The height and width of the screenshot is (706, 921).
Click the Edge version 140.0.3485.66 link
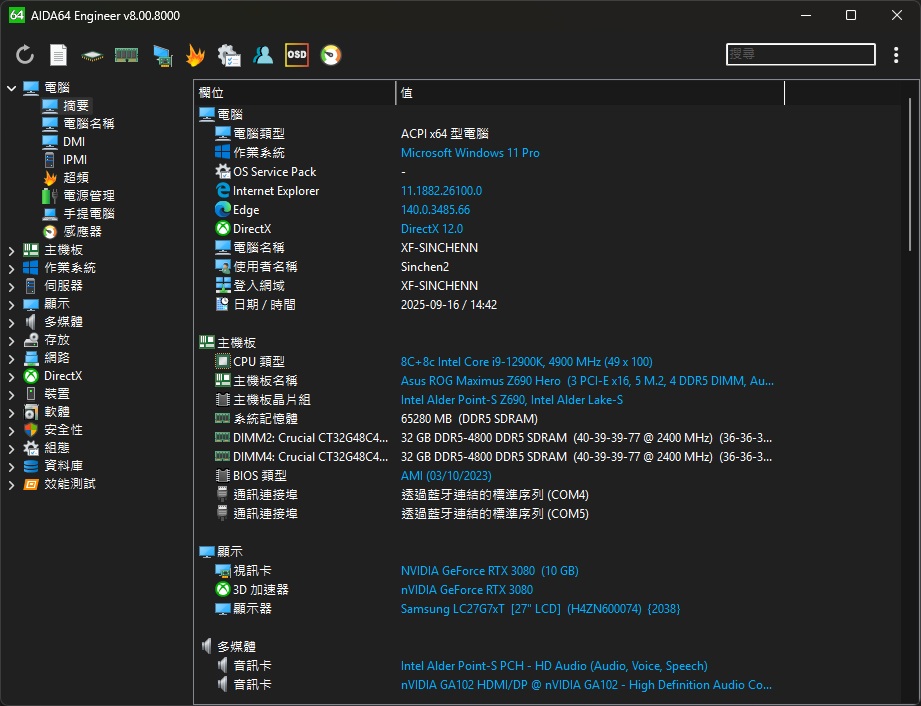coord(435,210)
